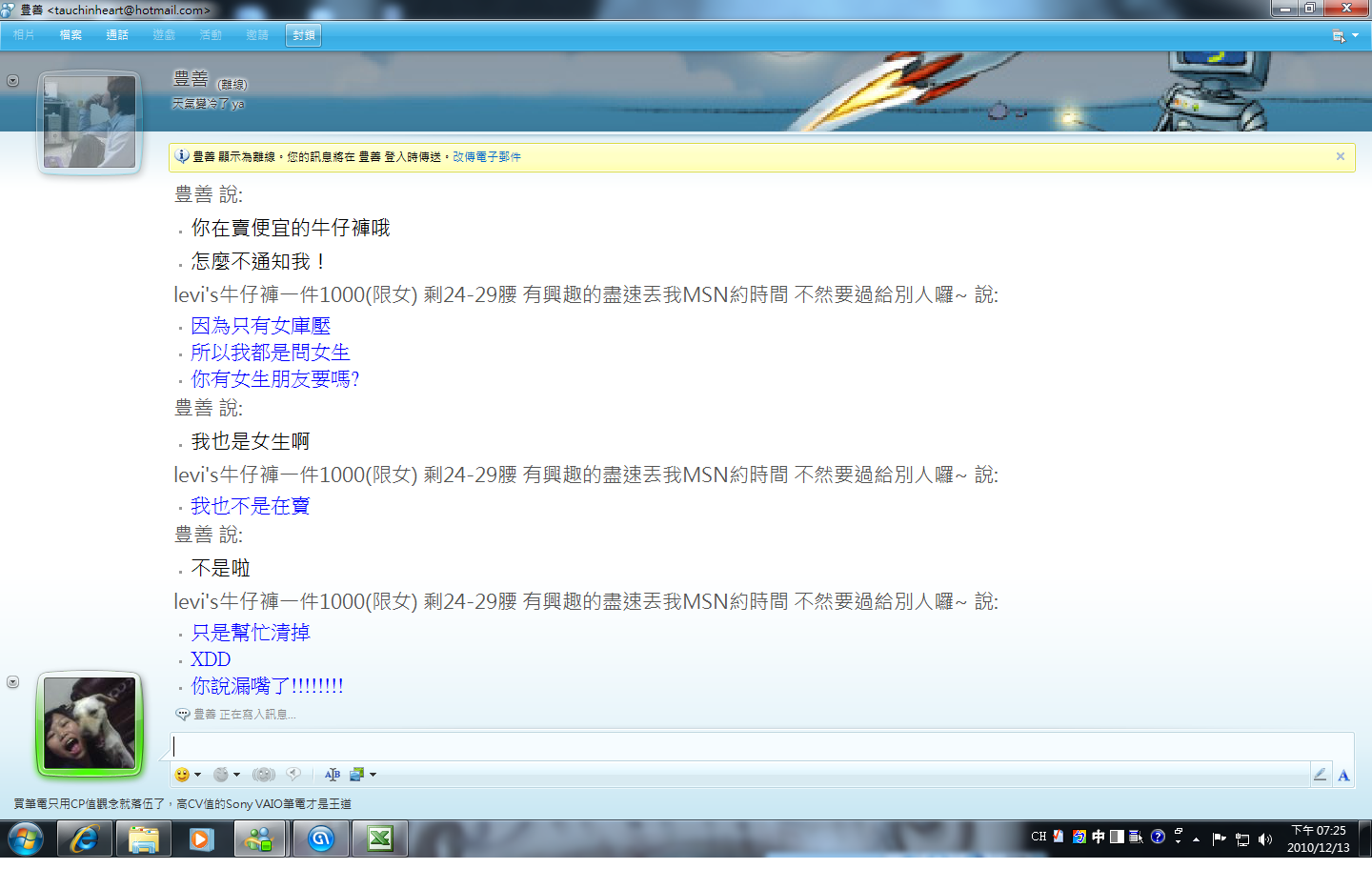Open the 通話 (Call) menu

coord(117,35)
